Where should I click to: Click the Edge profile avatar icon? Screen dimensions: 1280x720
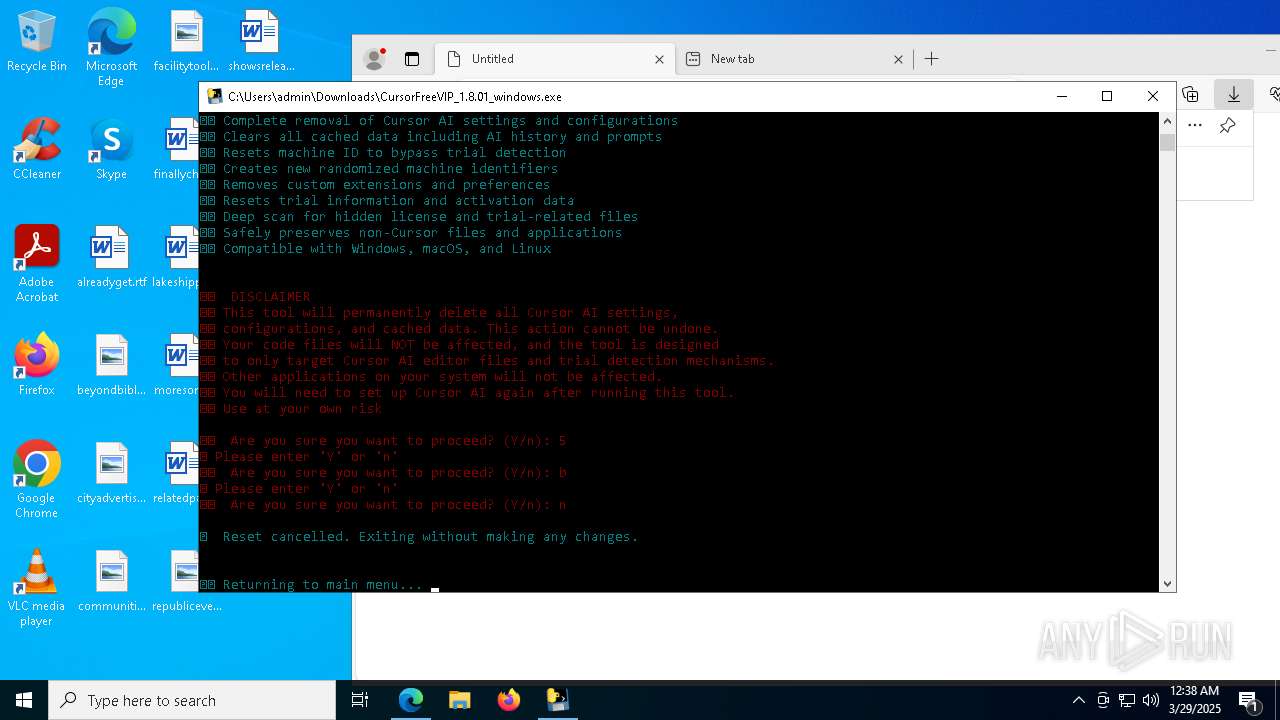point(375,59)
